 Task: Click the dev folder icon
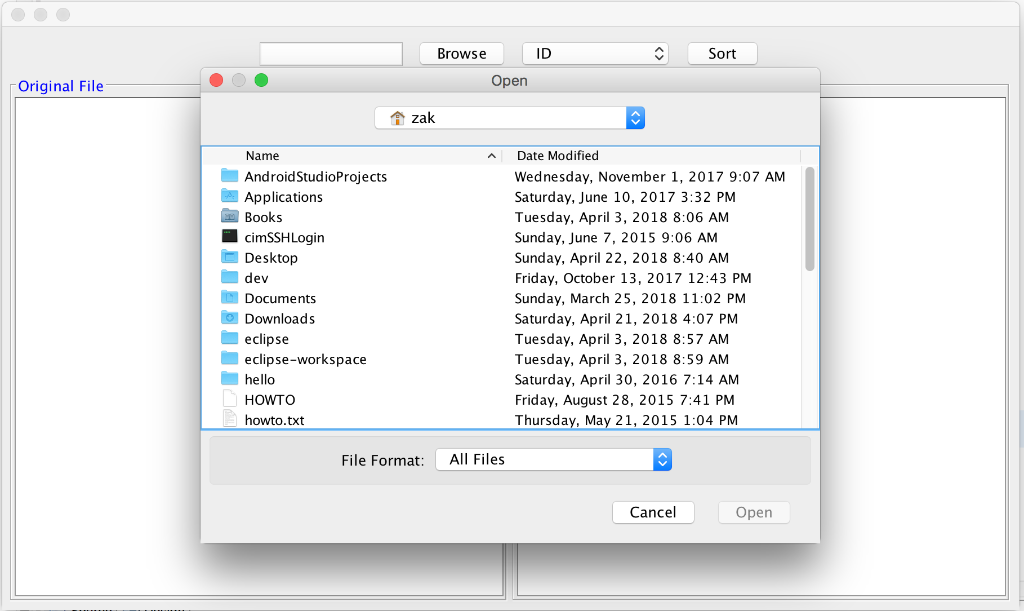pos(229,277)
